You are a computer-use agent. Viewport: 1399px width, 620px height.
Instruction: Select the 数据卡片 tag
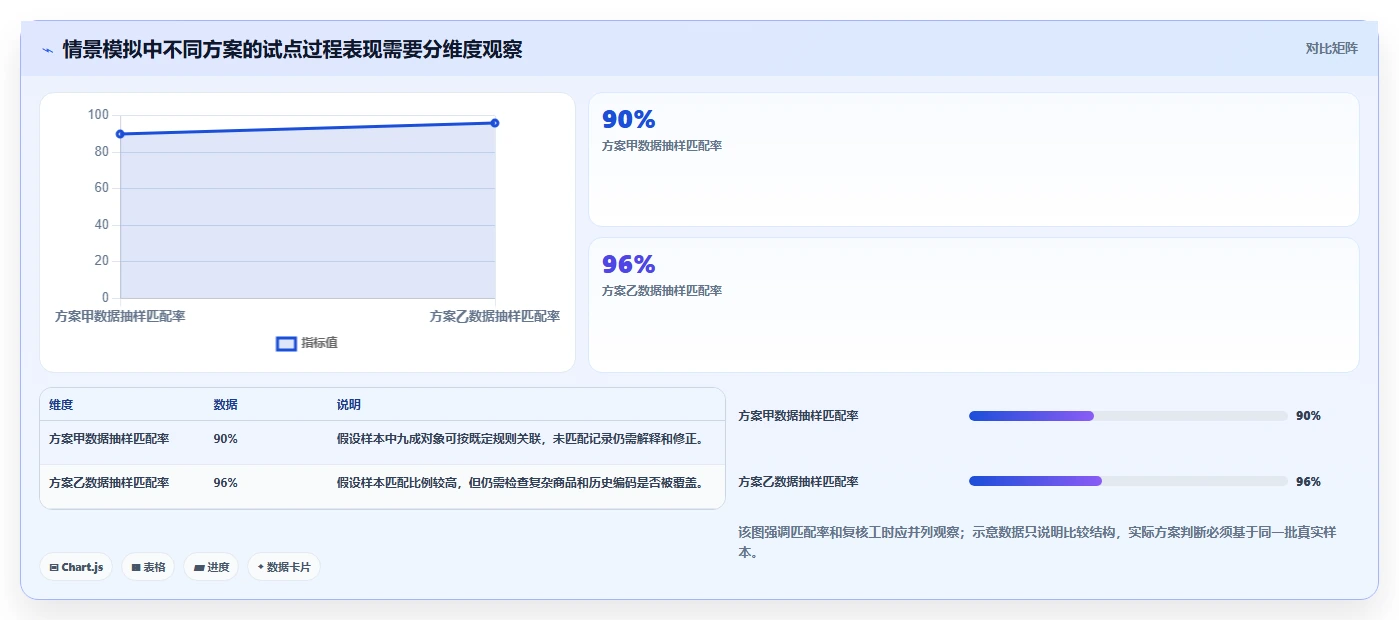[x=284, y=567]
